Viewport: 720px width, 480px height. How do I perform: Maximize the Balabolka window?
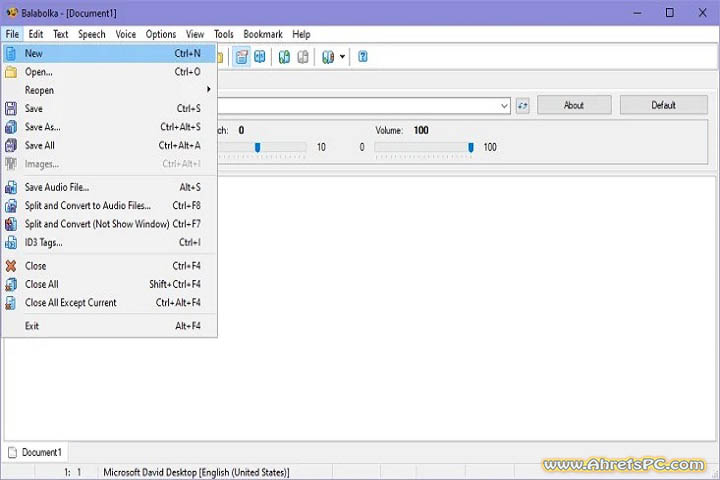click(x=670, y=13)
